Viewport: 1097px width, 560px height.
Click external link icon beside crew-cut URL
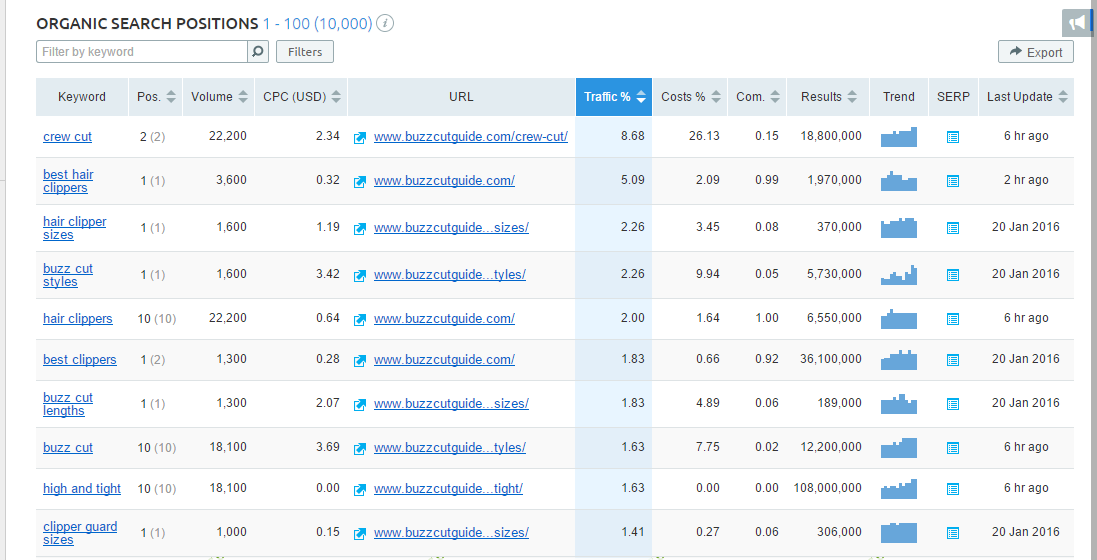(x=360, y=137)
